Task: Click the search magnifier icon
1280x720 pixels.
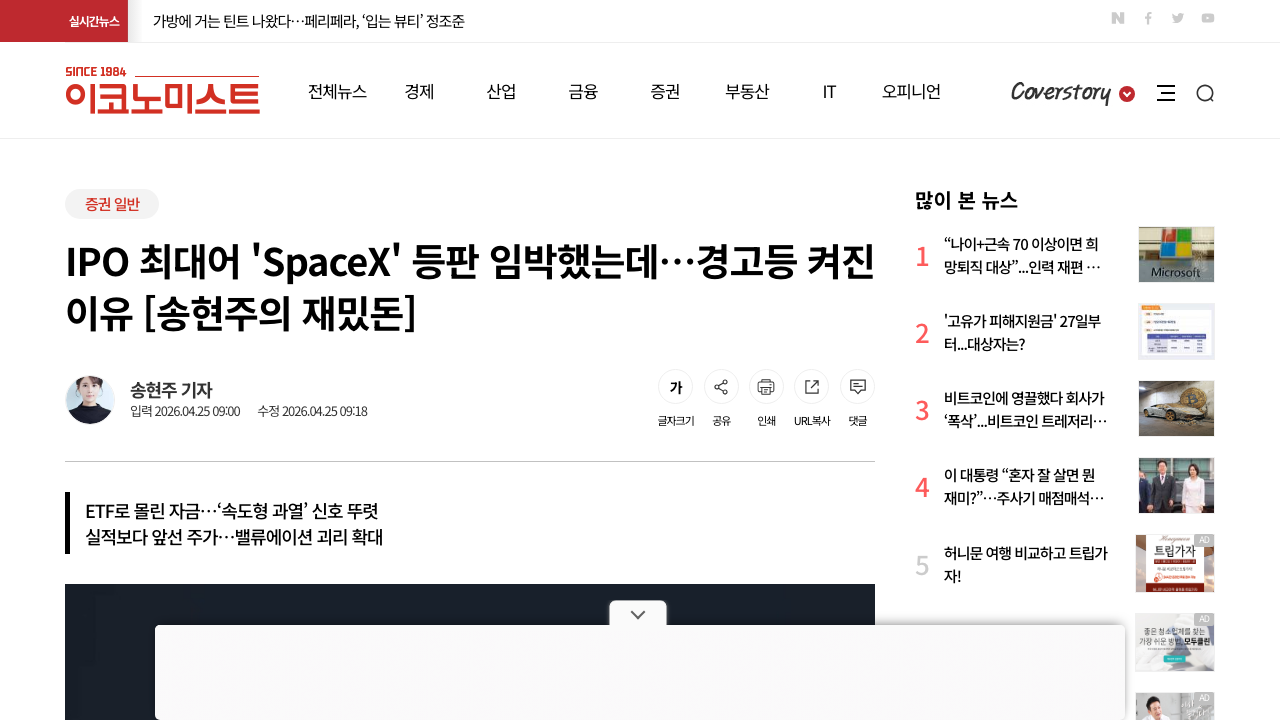Action: 1205,93
